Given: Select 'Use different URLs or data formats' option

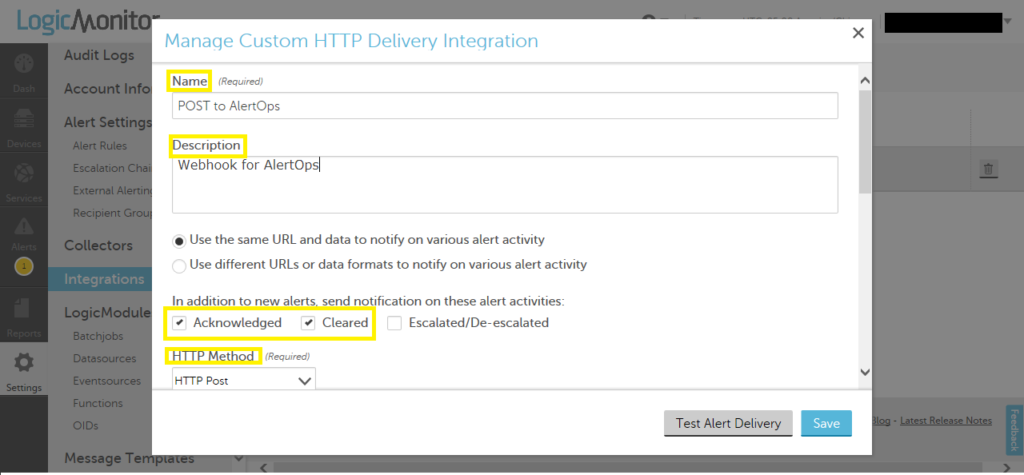Looking at the screenshot, I should (179, 265).
